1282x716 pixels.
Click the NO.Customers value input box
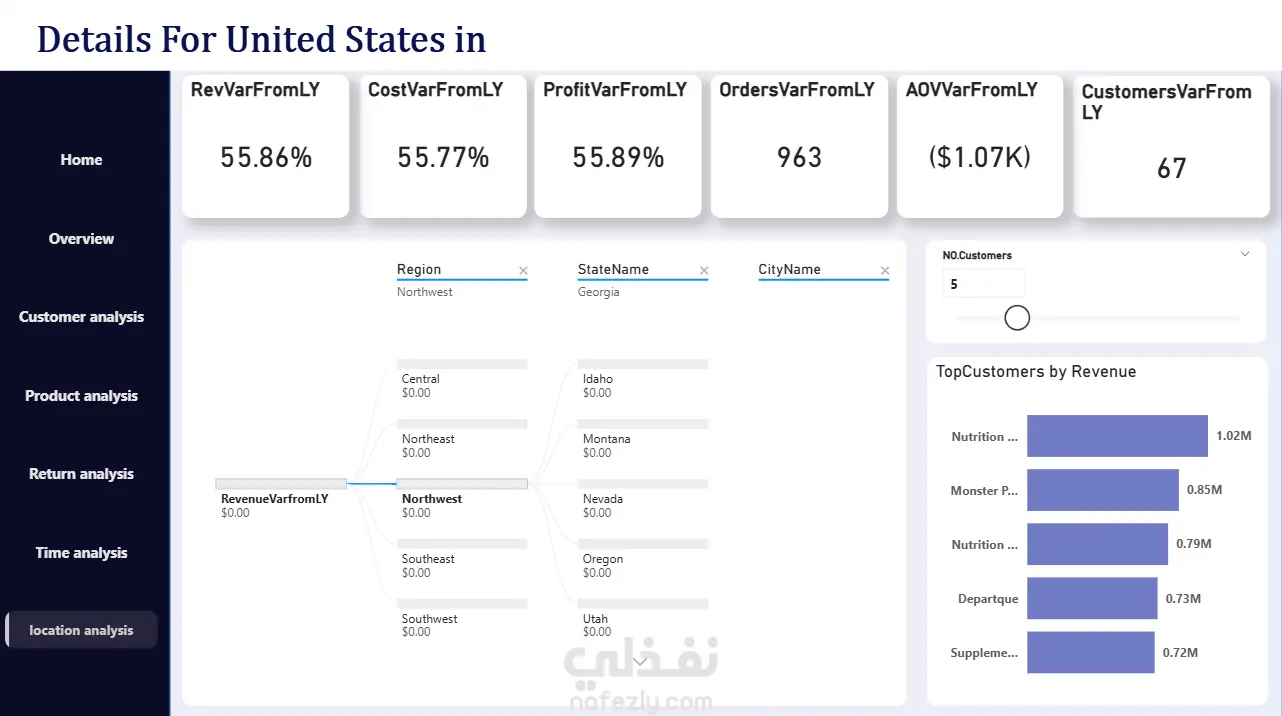[983, 284]
